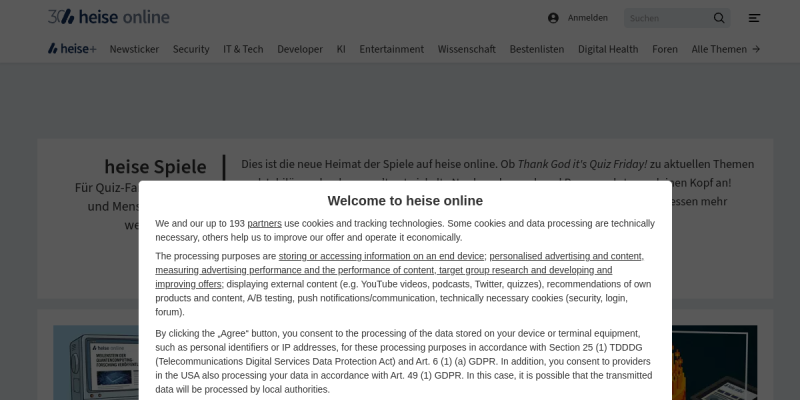The image size is (800, 400).
Task: Open Bestenlisten in navigation
Action: click(x=537, y=49)
